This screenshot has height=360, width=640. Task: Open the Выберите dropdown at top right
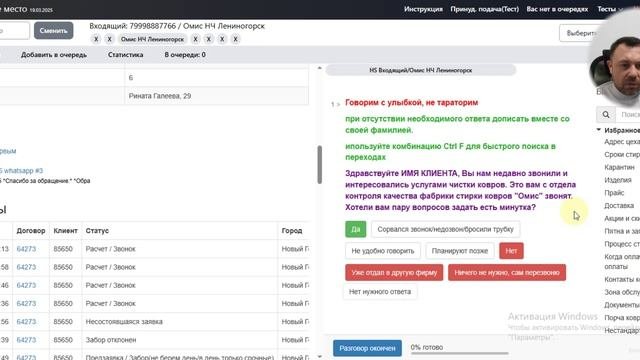click(x=581, y=33)
